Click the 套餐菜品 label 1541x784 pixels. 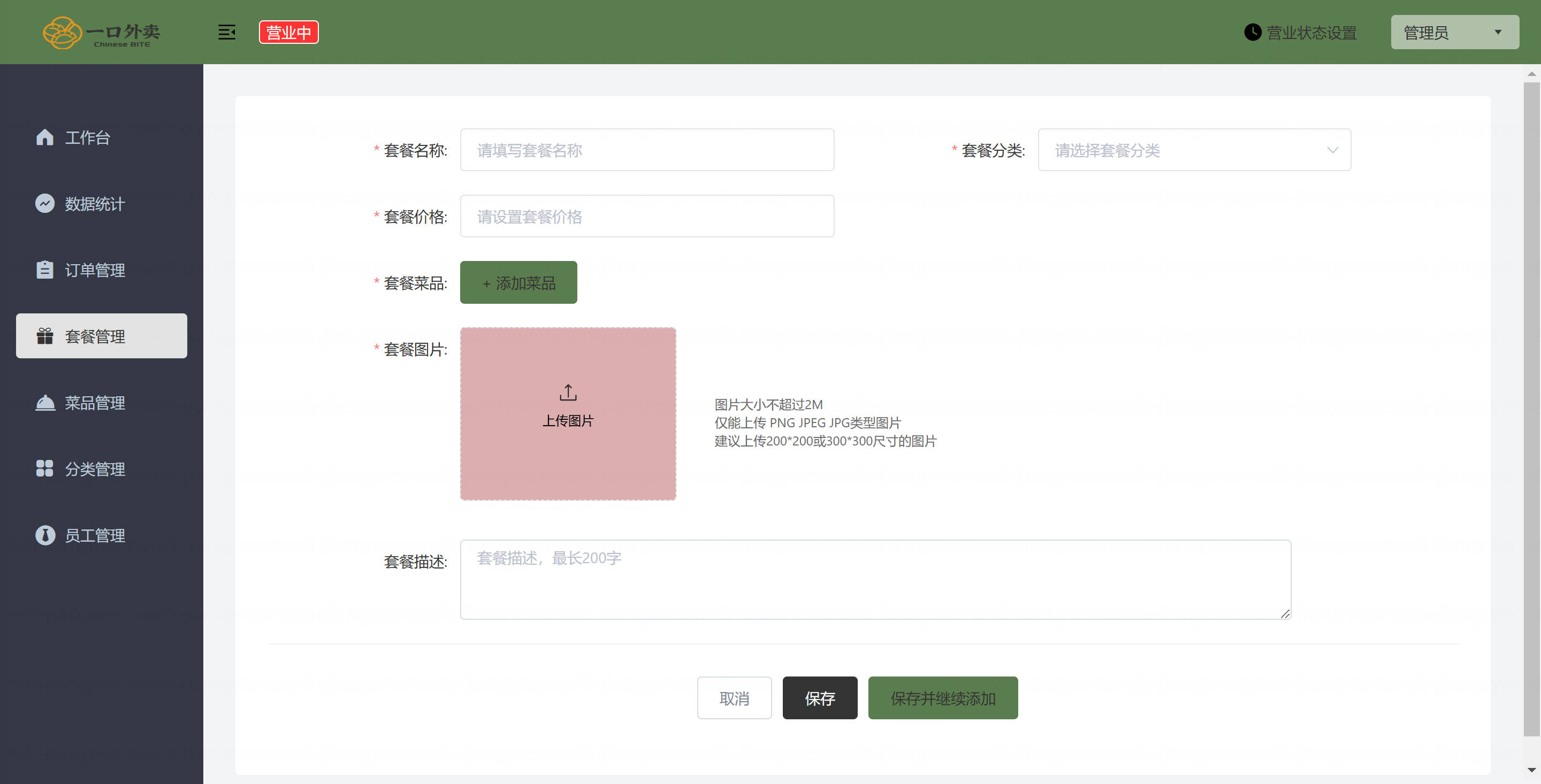pos(415,283)
